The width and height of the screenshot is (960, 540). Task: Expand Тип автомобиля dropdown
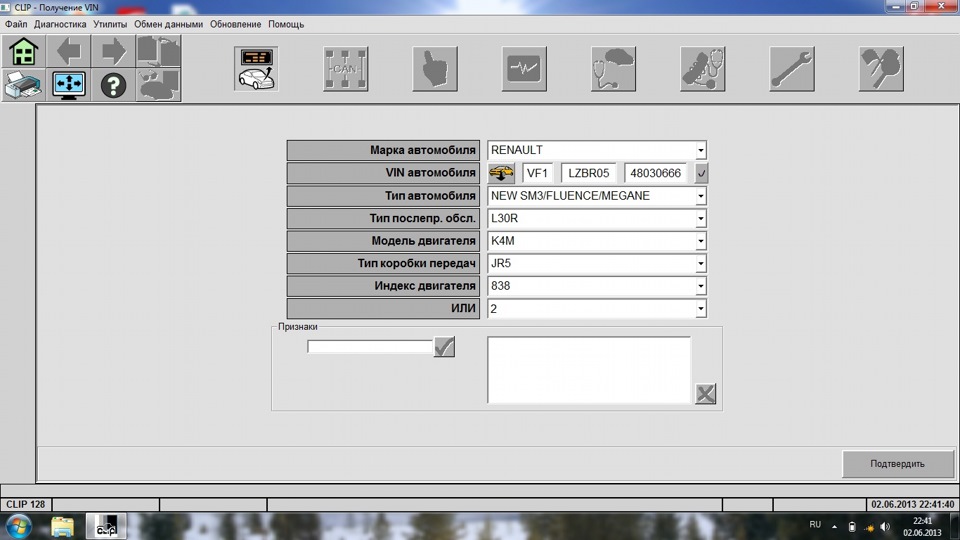click(x=701, y=196)
